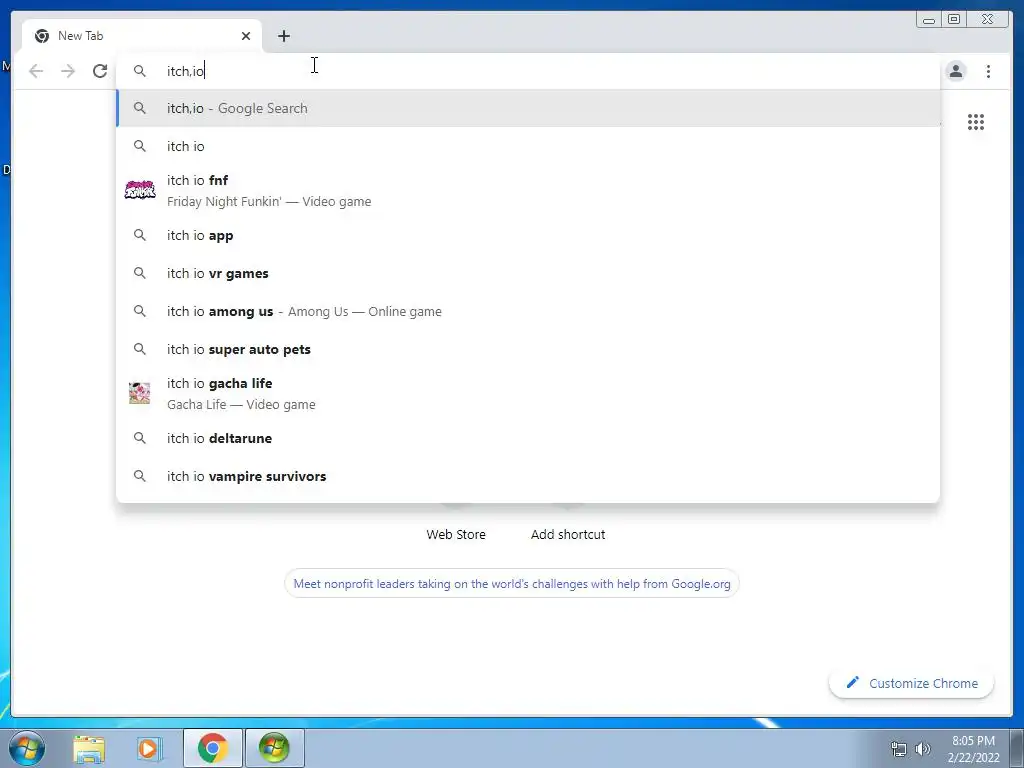Choose the 'itch io super auto pets' suggestion
This screenshot has width=1024, height=768.
click(528, 349)
